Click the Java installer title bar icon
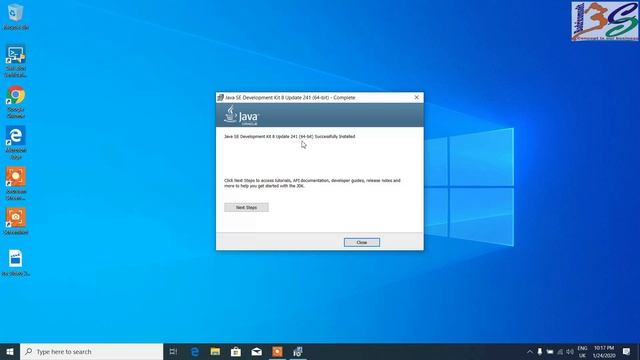This screenshot has height=360, width=640. pos(220,98)
